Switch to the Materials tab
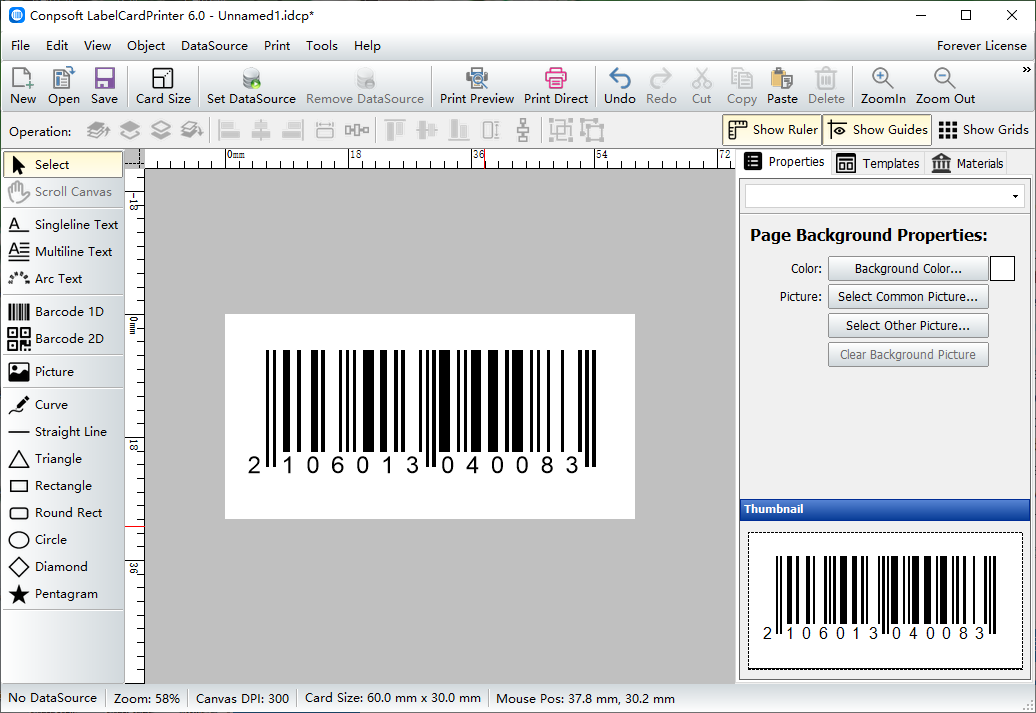 pos(967,163)
